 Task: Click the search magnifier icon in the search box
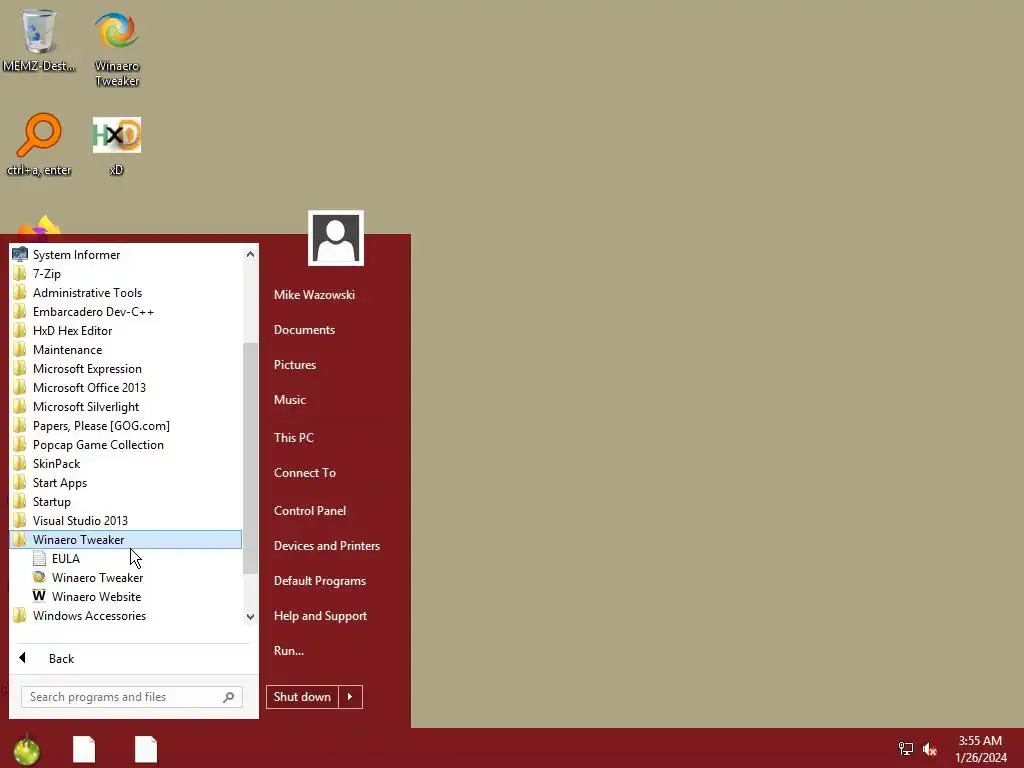pyautogui.click(x=229, y=697)
